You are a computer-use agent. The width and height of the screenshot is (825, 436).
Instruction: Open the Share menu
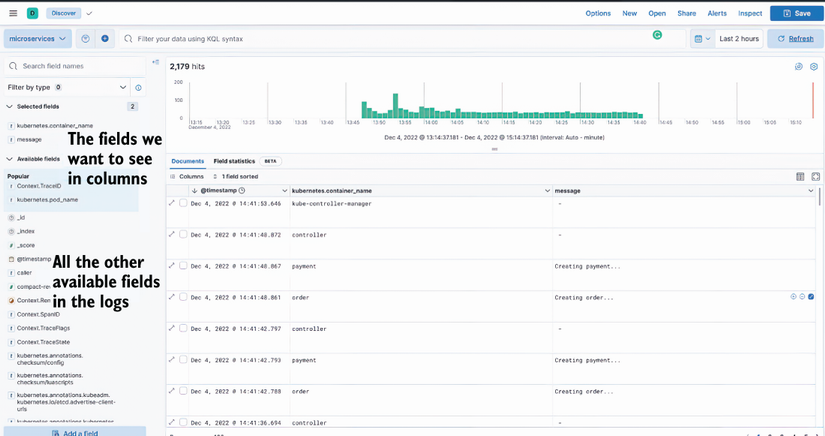[x=687, y=13]
